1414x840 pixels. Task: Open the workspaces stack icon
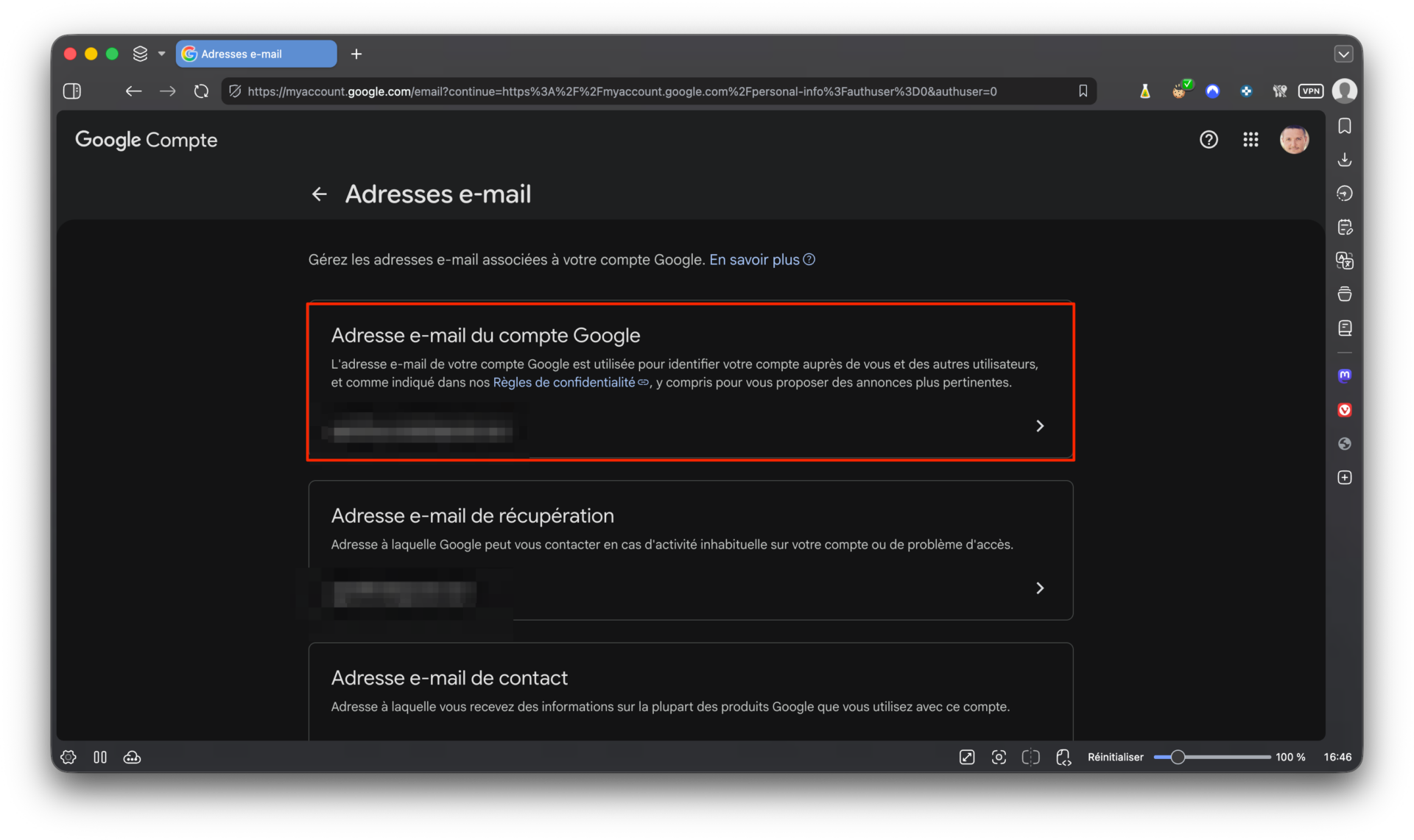[140, 54]
